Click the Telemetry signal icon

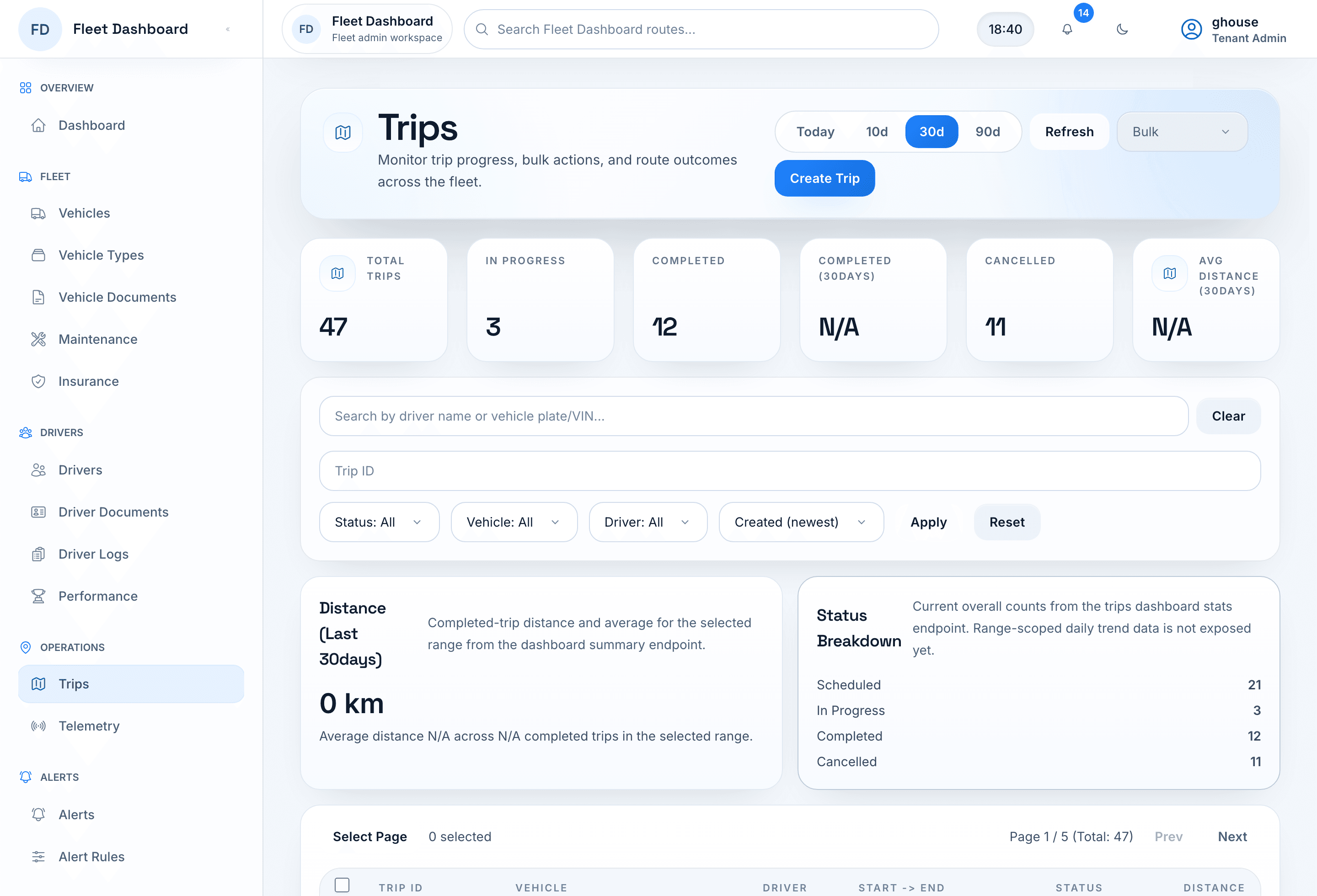click(x=38, y=726)
